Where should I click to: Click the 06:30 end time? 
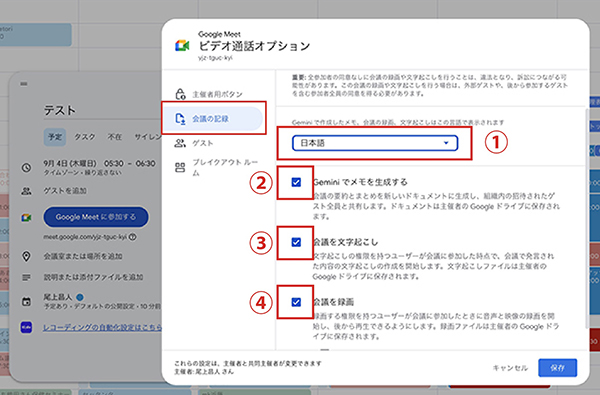(146, 163)
